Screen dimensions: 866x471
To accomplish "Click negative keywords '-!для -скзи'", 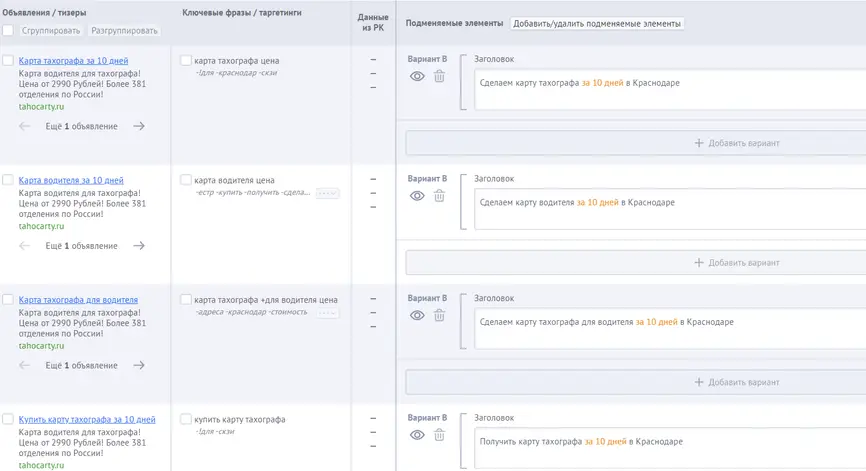I will [x=215, y=432].
